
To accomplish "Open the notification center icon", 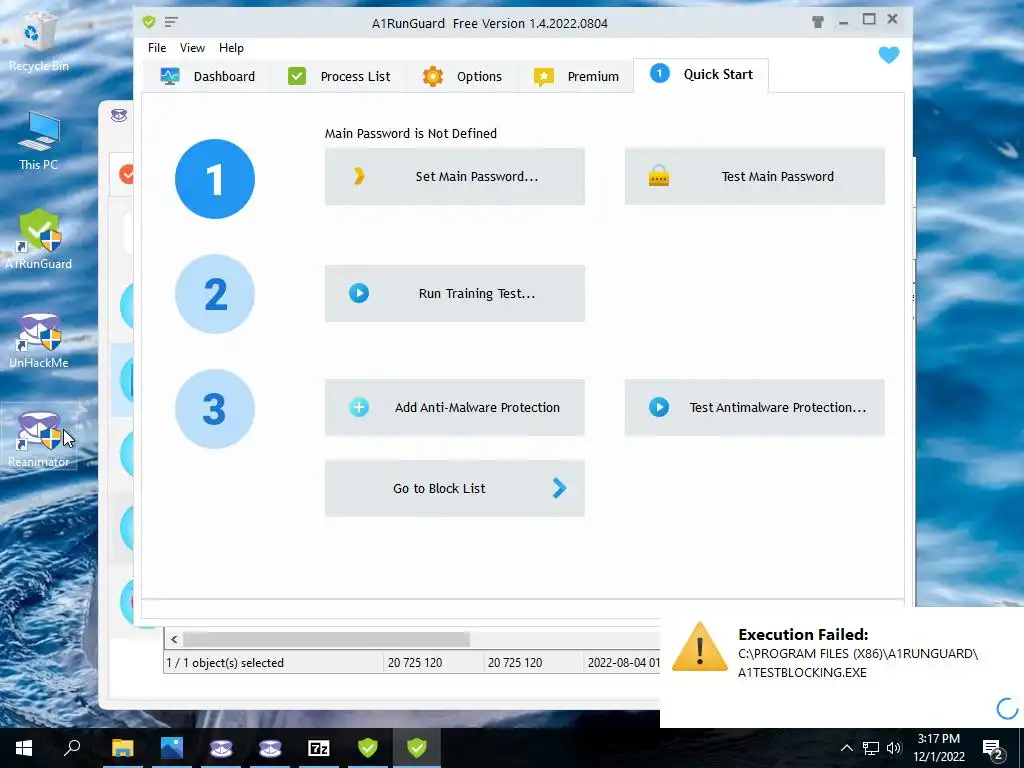I will 993,749.
